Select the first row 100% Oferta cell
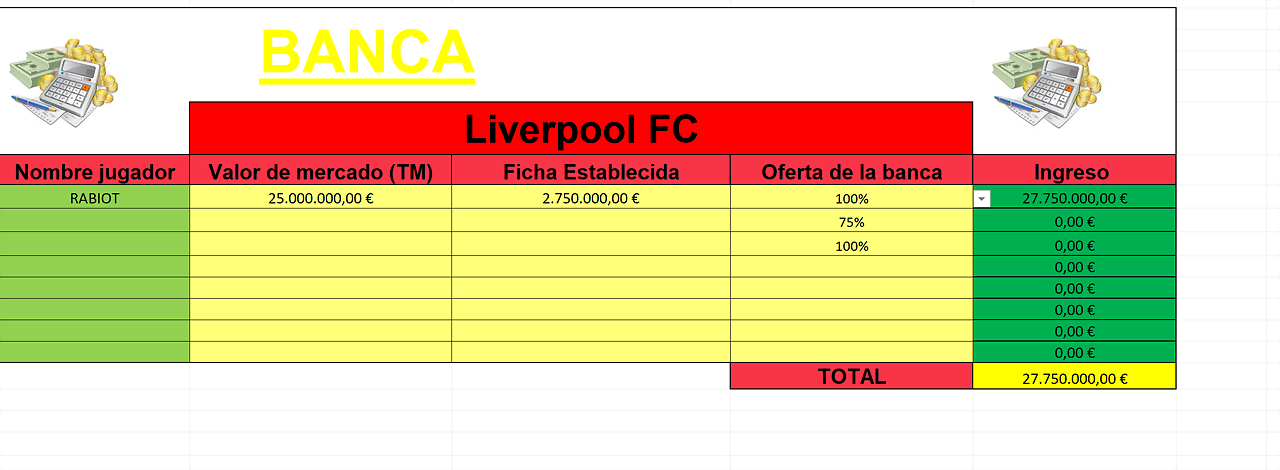This screenshot has width=1280, height=470. [852, 198]
